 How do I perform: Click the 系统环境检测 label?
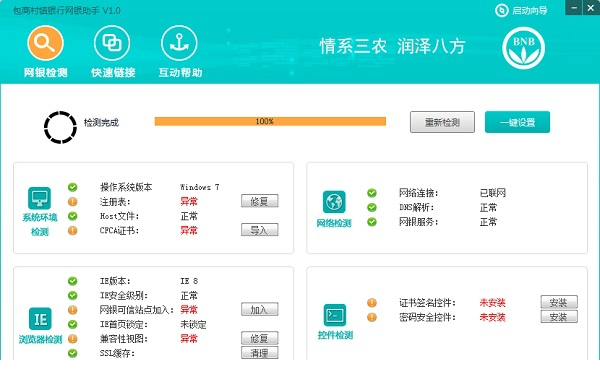click(39, 224)
